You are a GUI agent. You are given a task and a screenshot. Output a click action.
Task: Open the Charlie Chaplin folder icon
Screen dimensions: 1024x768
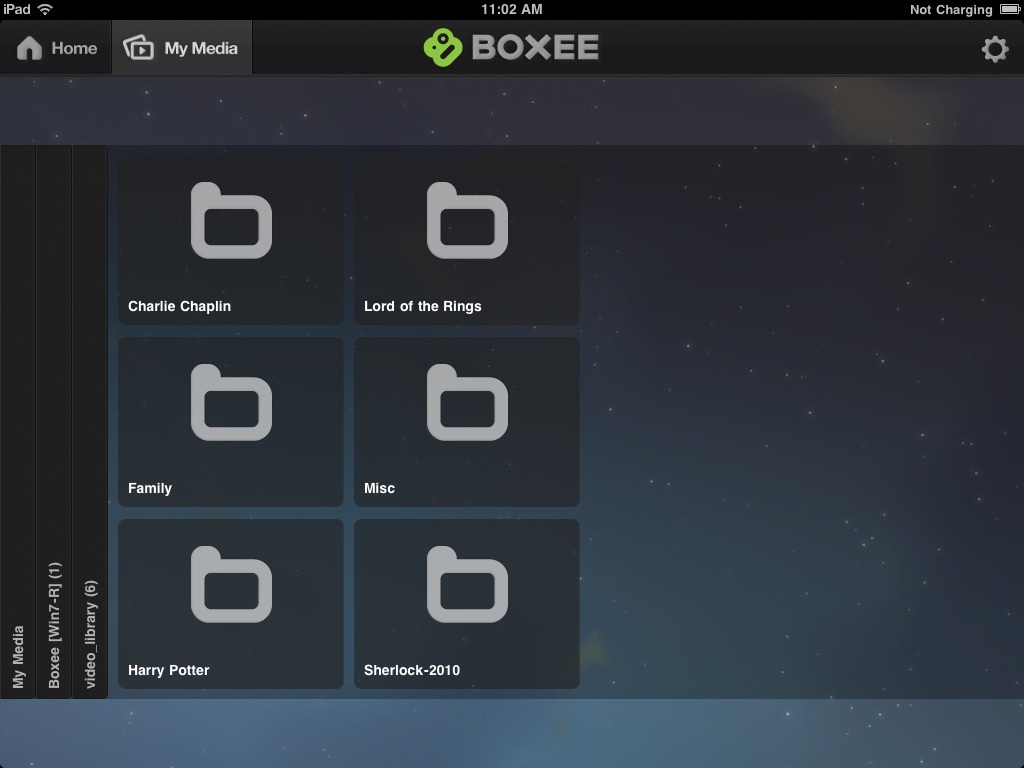231,221
